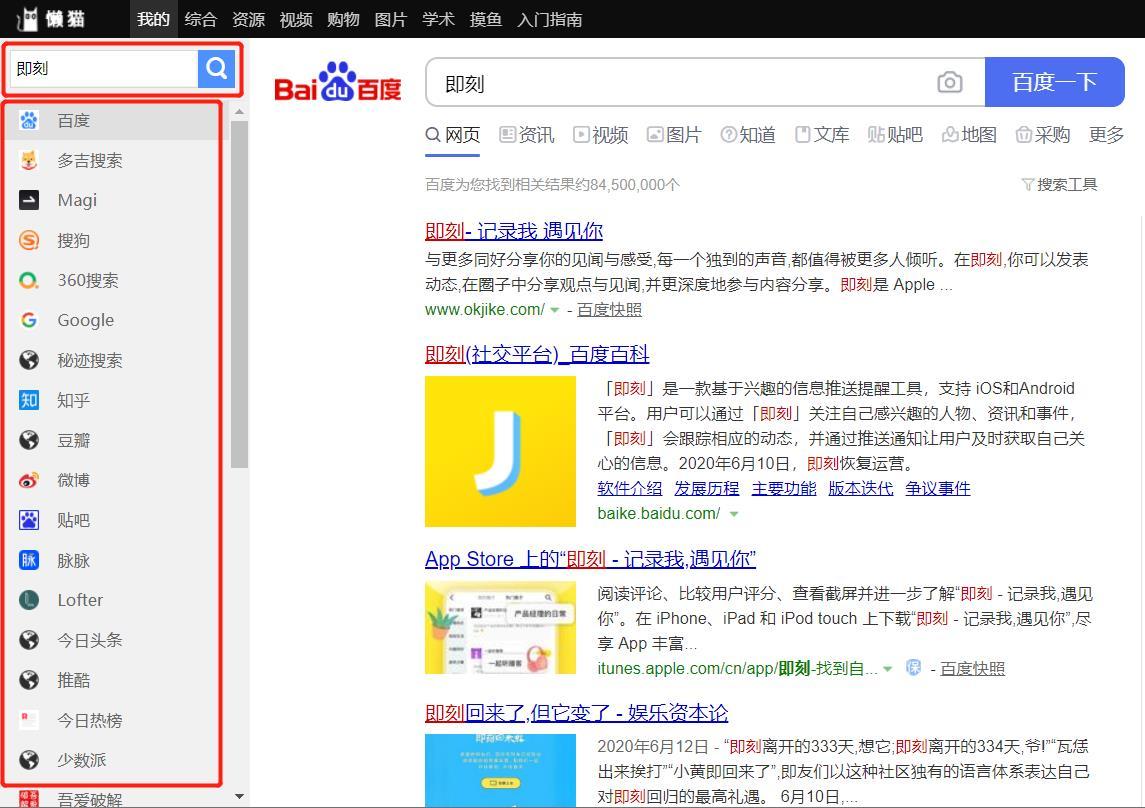Select the 脉脉 blue icon
Image resolution: width=1145 pixels, height=808 pixels.
[x=28, y=561]
